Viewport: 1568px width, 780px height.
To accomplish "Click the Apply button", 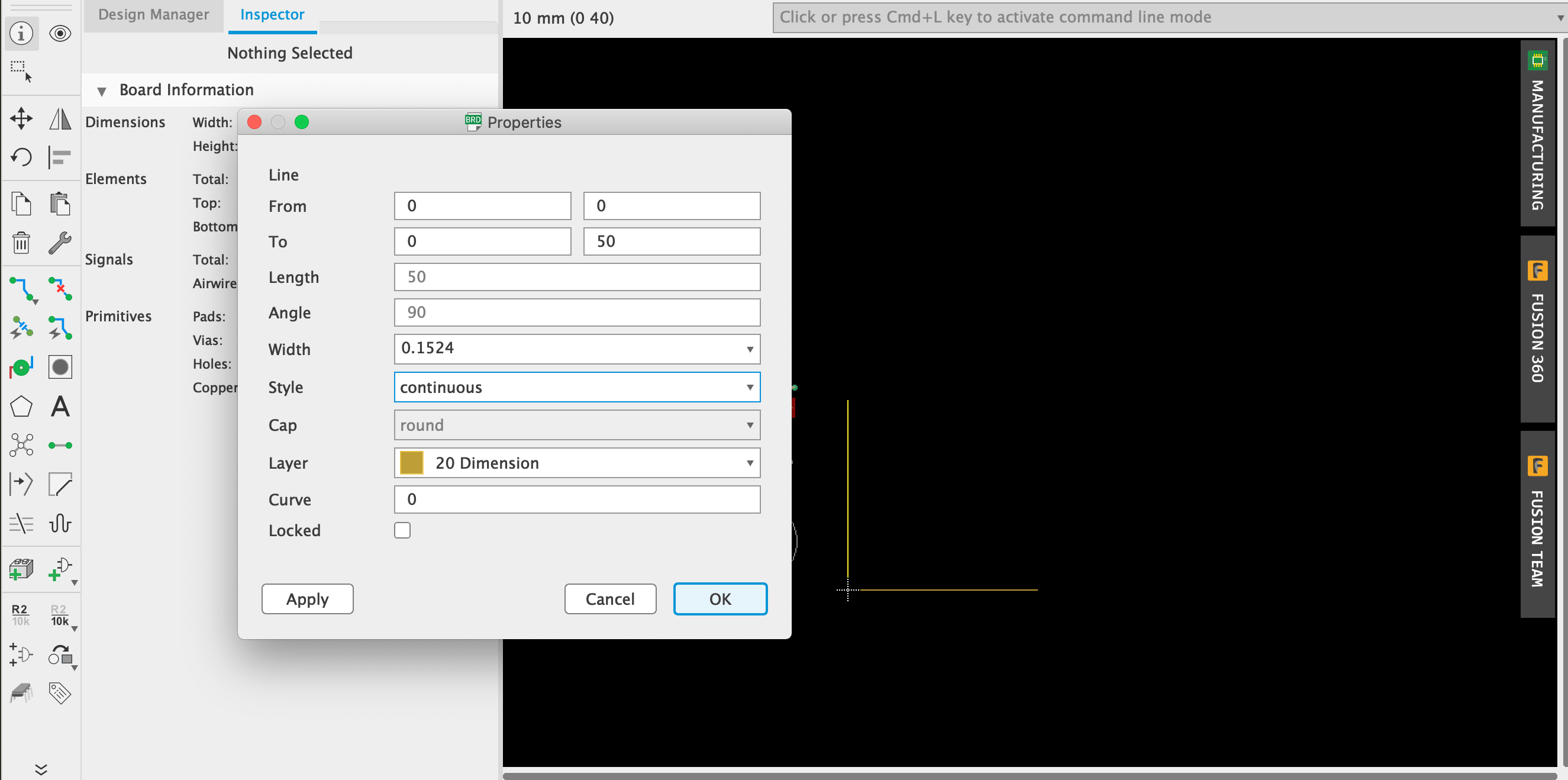I will pos(306,598).
